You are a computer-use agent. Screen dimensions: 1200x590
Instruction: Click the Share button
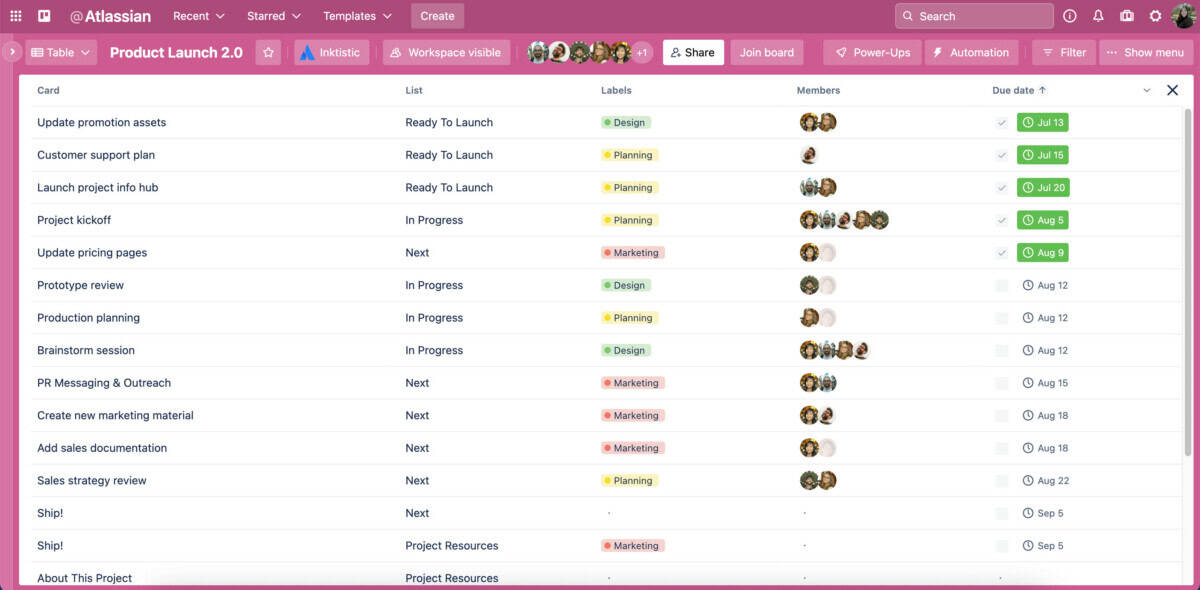(693, 52)
